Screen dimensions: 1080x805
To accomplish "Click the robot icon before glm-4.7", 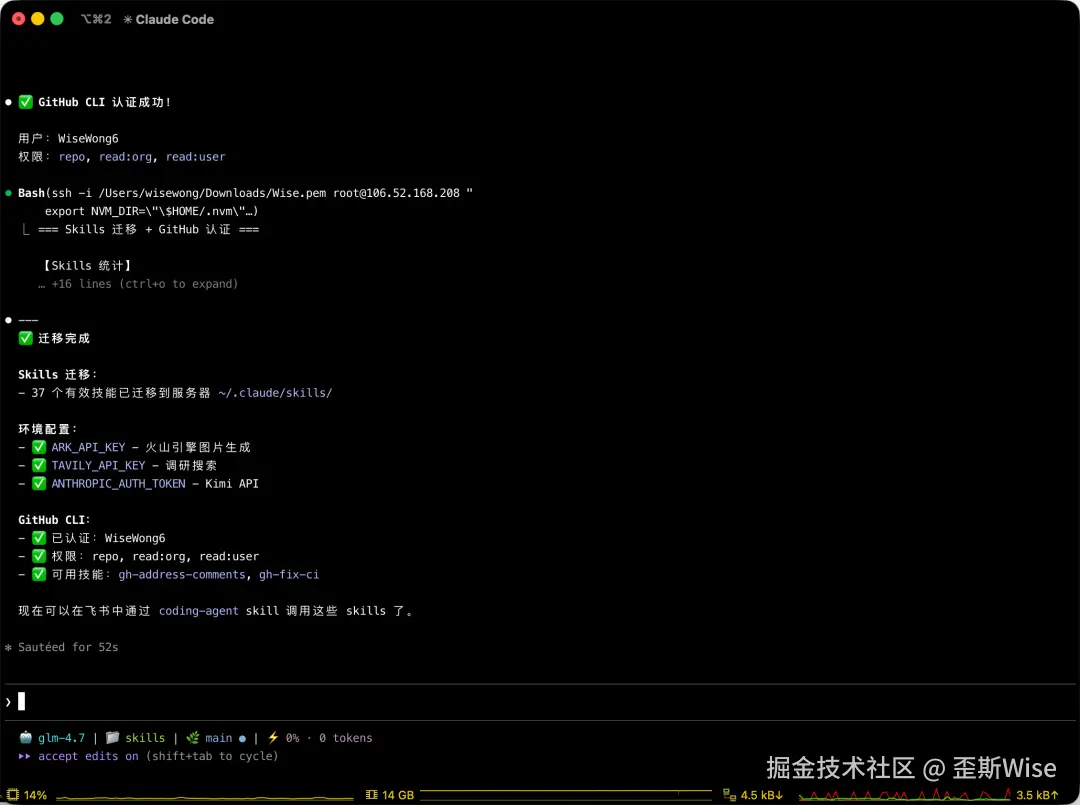I will click(25, 738).
